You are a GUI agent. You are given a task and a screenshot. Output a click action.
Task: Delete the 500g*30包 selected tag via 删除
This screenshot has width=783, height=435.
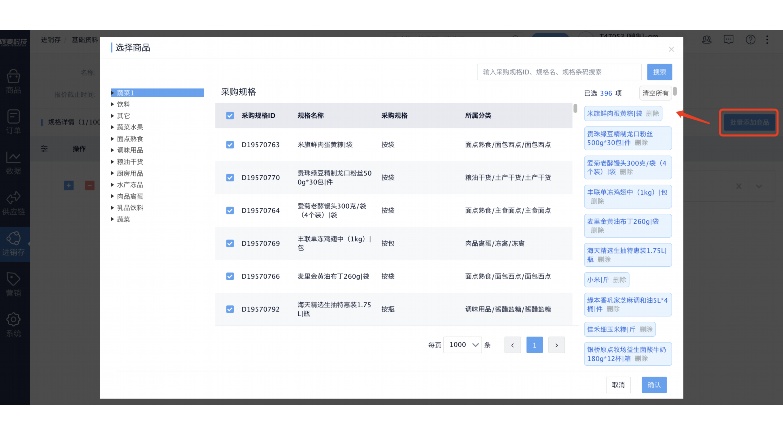tap(641, 143)
